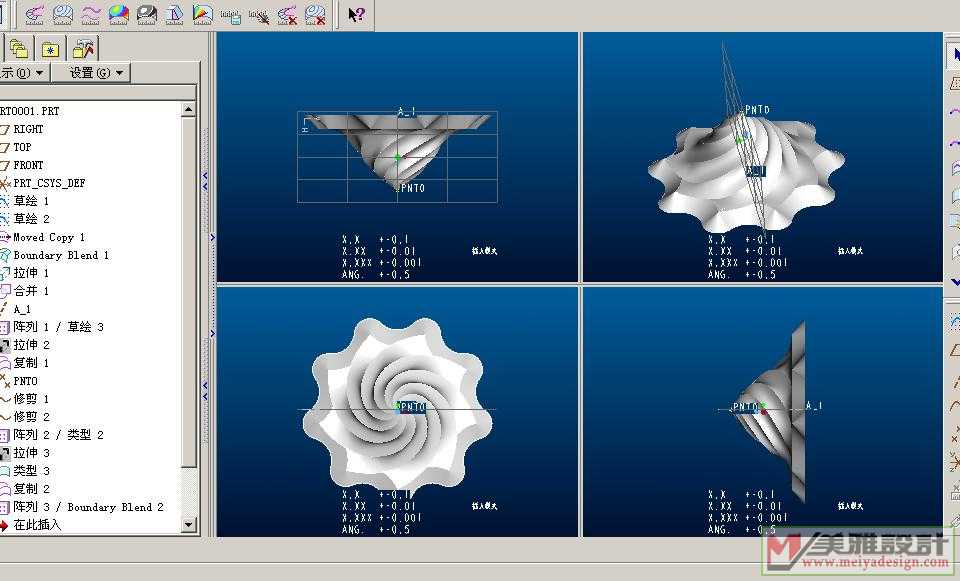
Task: Click the model tree scroll-up arrow
Action: click(x=189, y=110)
